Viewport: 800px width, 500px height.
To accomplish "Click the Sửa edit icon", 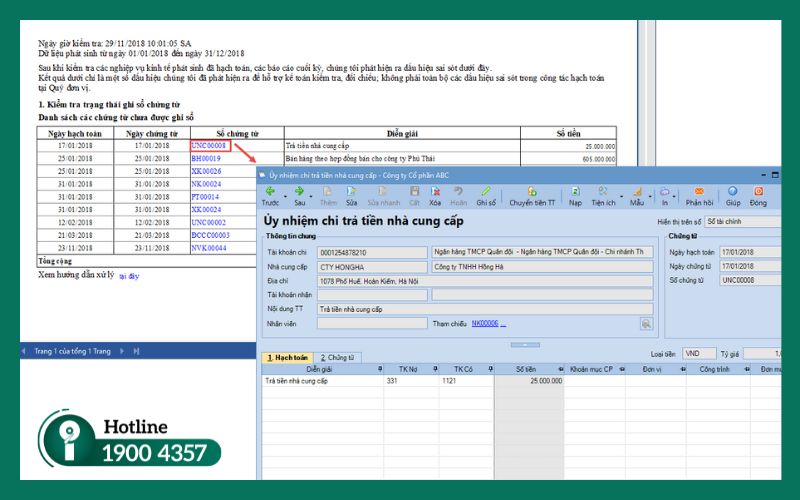I will tap(351, 194).
